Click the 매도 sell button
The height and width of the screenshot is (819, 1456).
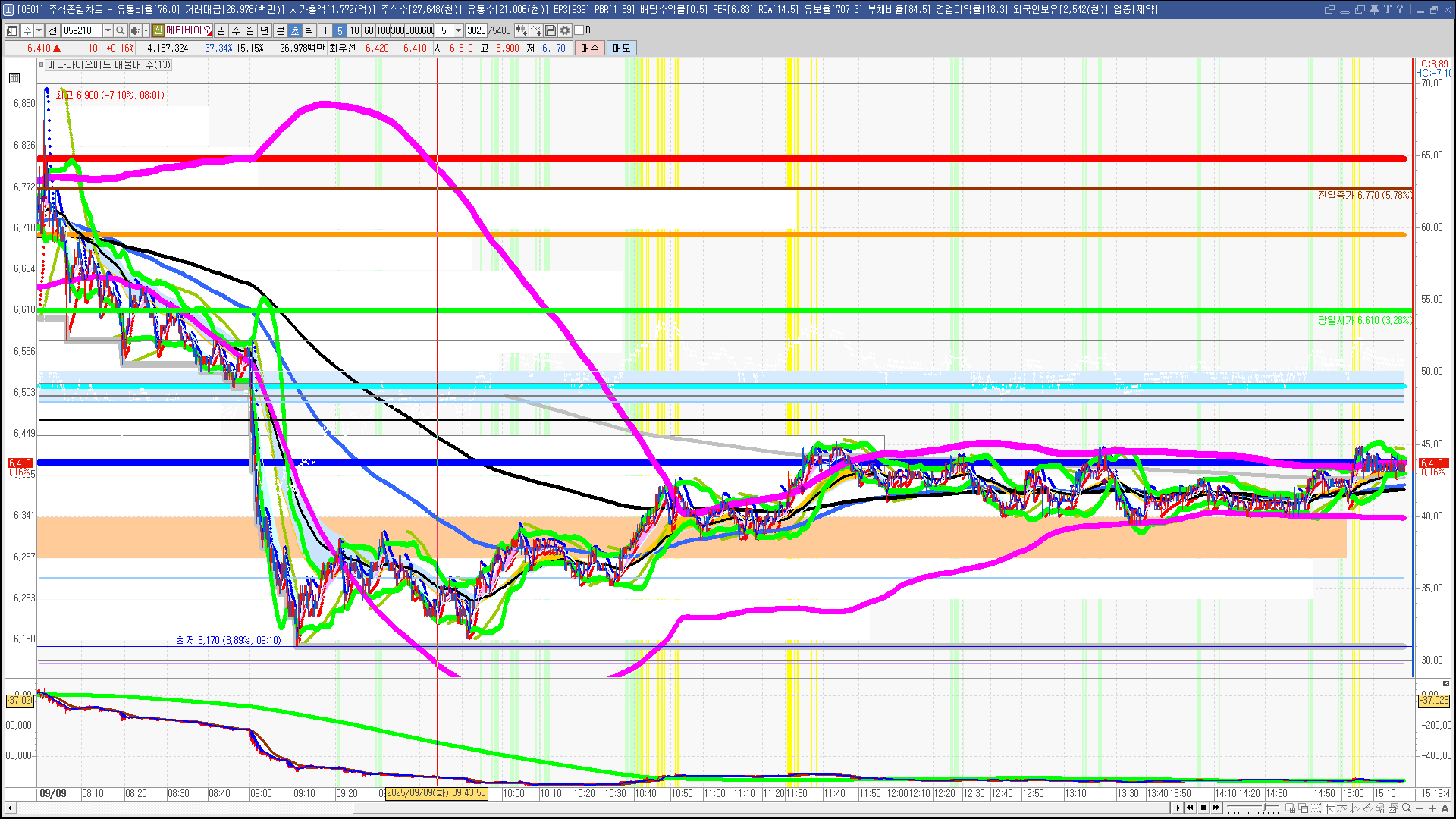(621, 48)
